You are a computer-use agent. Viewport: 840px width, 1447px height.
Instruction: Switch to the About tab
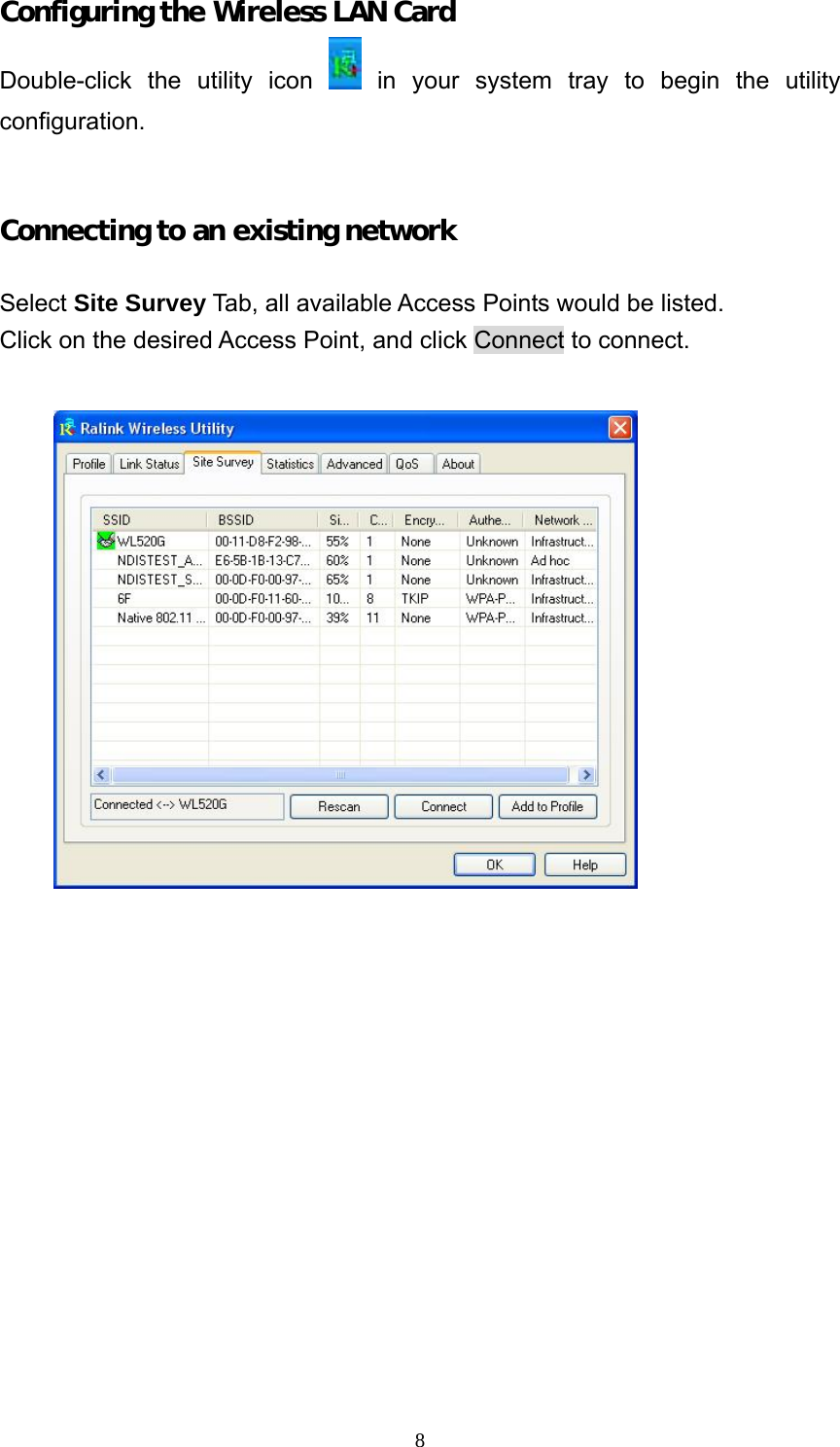(x=458, y=464)
